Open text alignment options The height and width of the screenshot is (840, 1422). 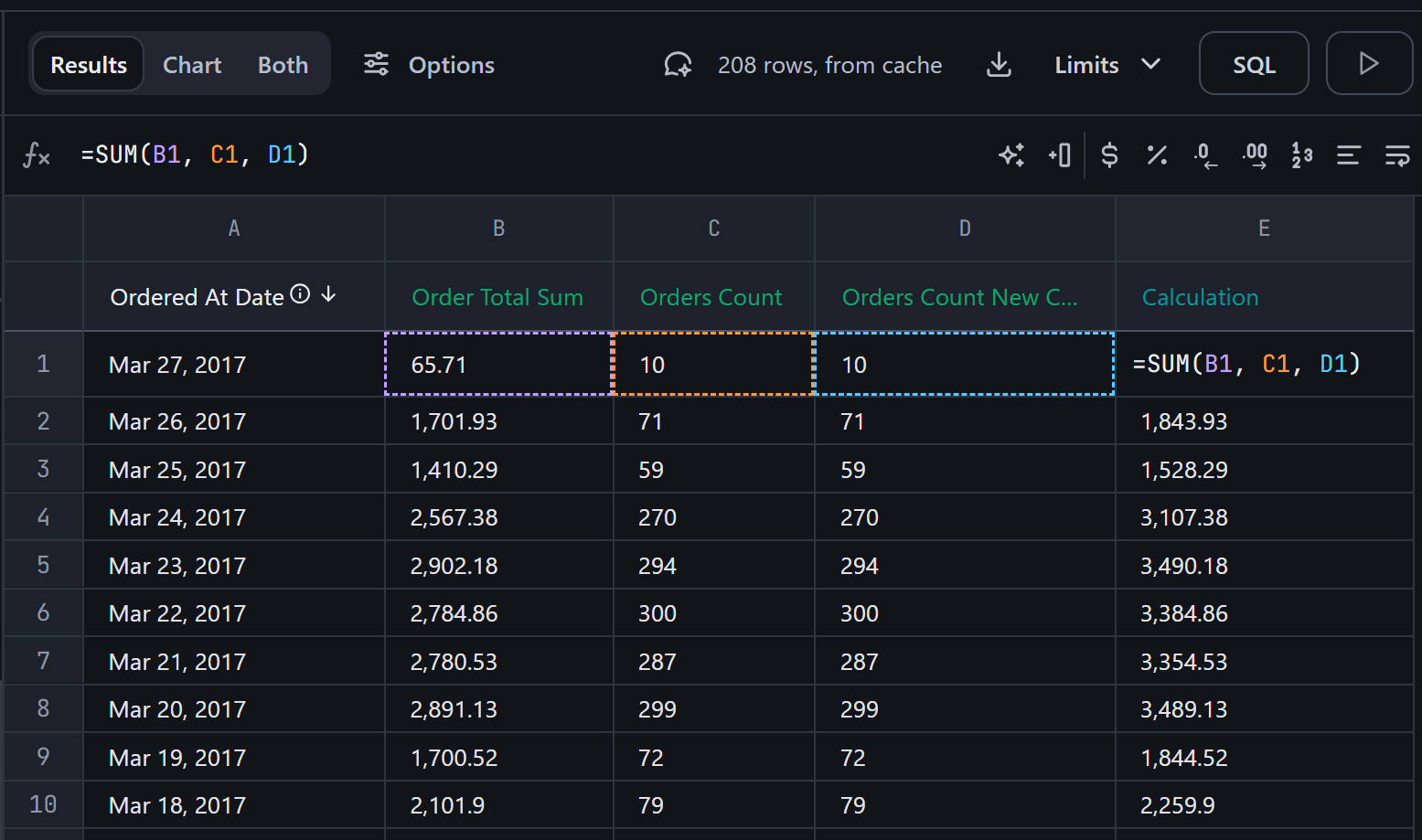tap(1349, 155)
